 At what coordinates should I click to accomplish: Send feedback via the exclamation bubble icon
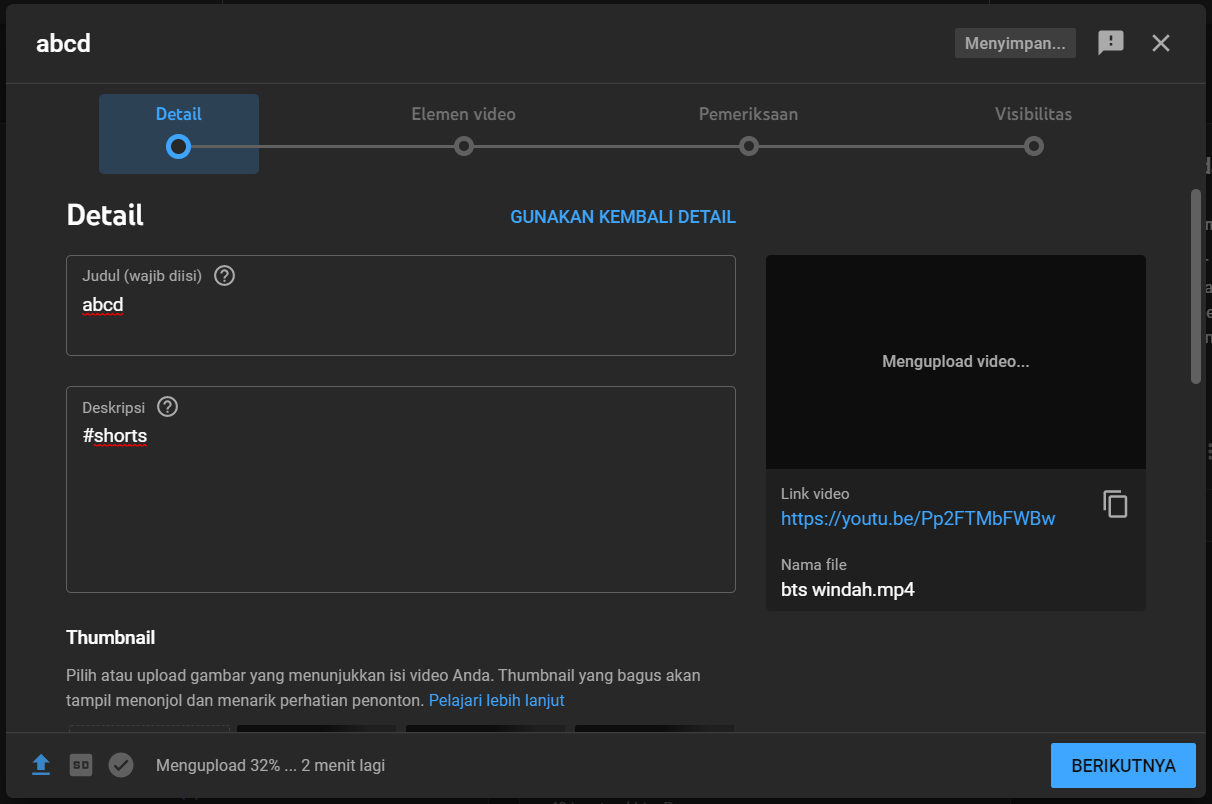(1111, 43)
